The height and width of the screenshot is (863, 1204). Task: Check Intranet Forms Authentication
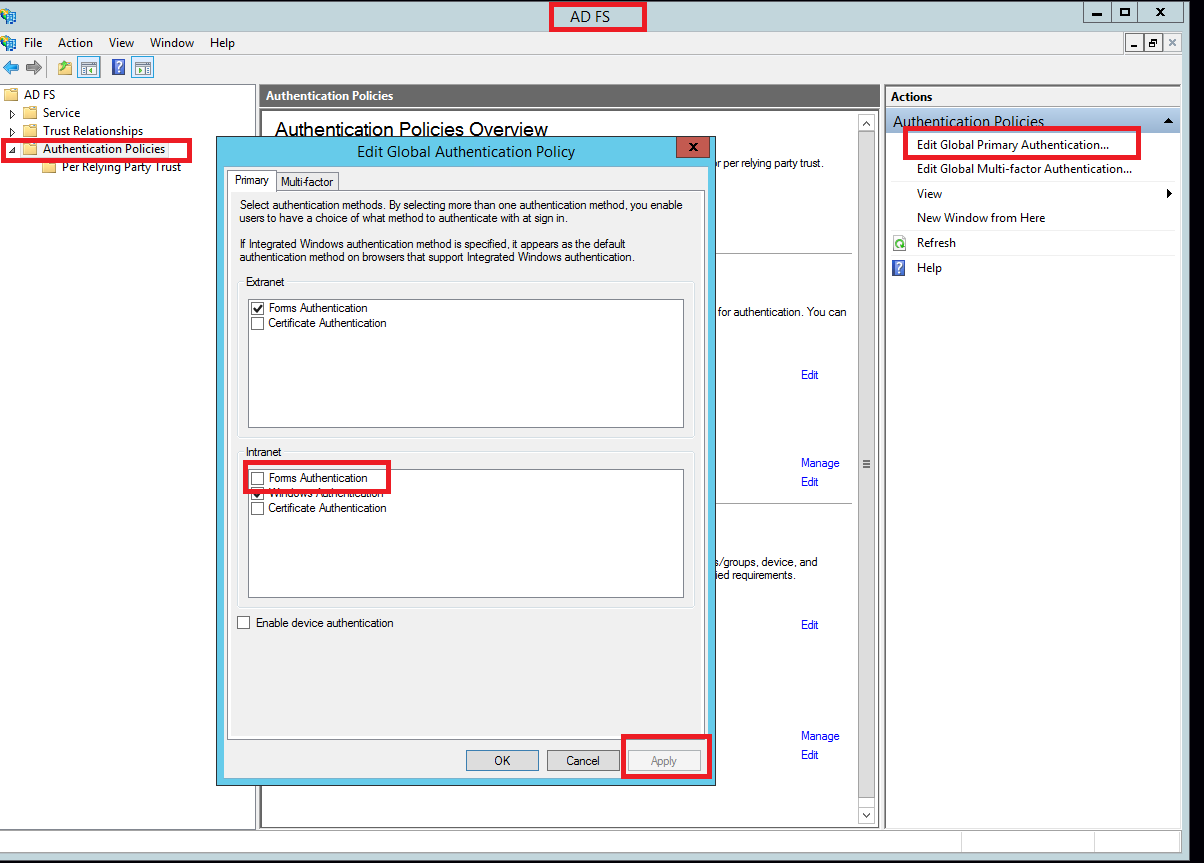(x=258, y=478)
